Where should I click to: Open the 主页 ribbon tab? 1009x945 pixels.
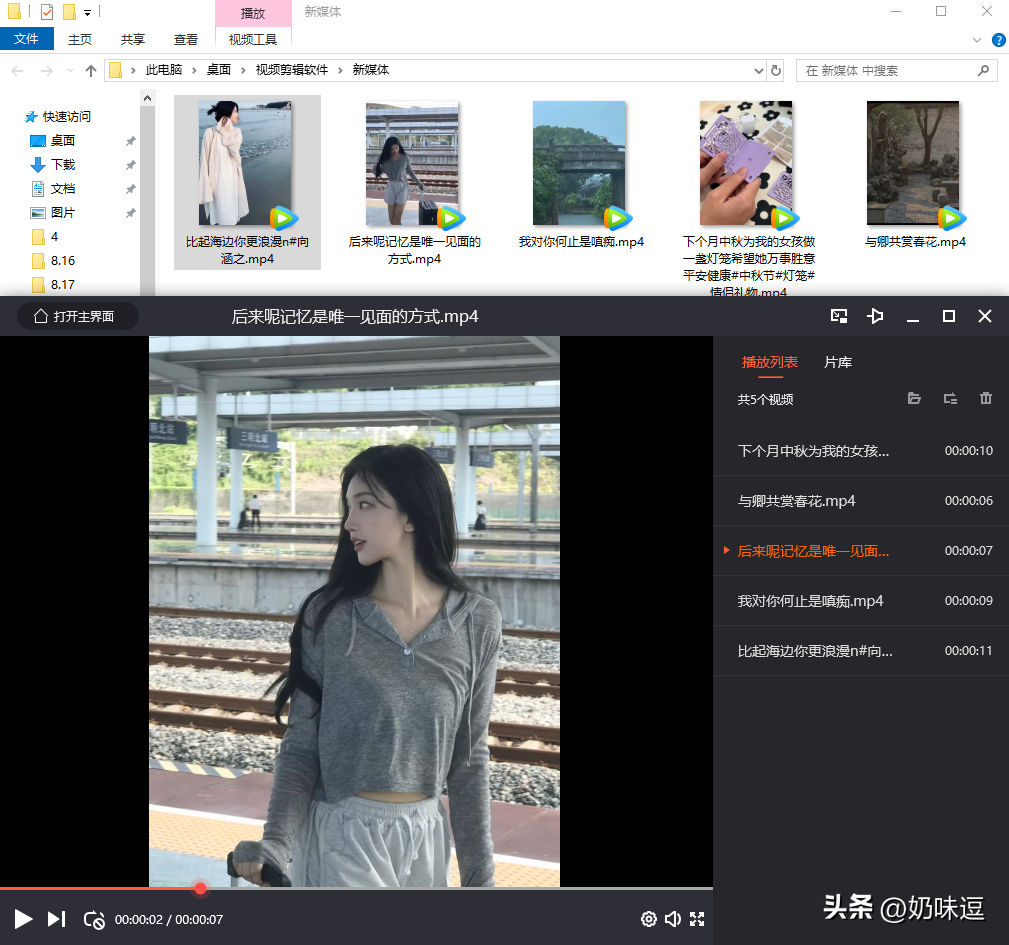pos(80,39)
